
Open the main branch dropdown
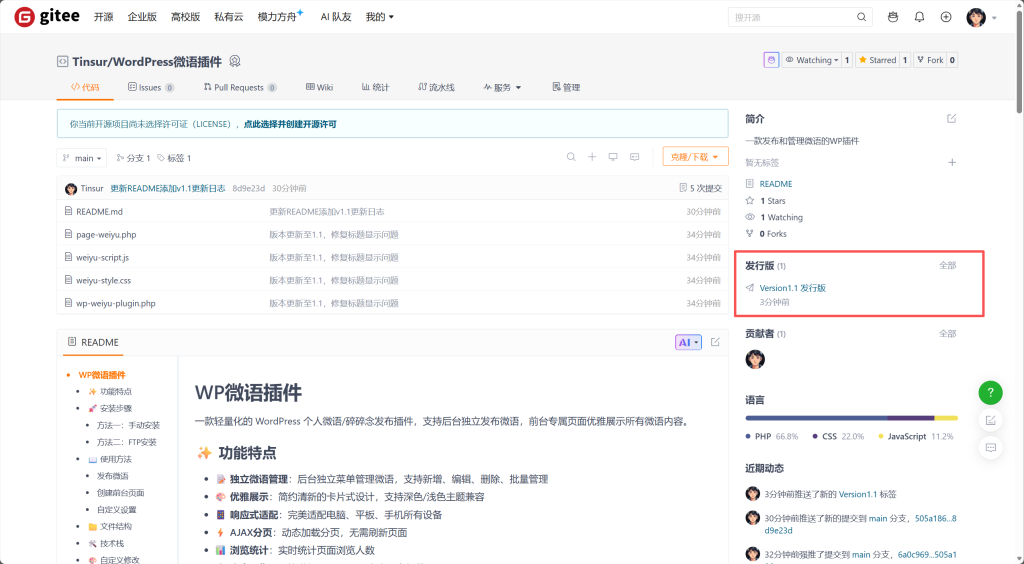[82, 158]
